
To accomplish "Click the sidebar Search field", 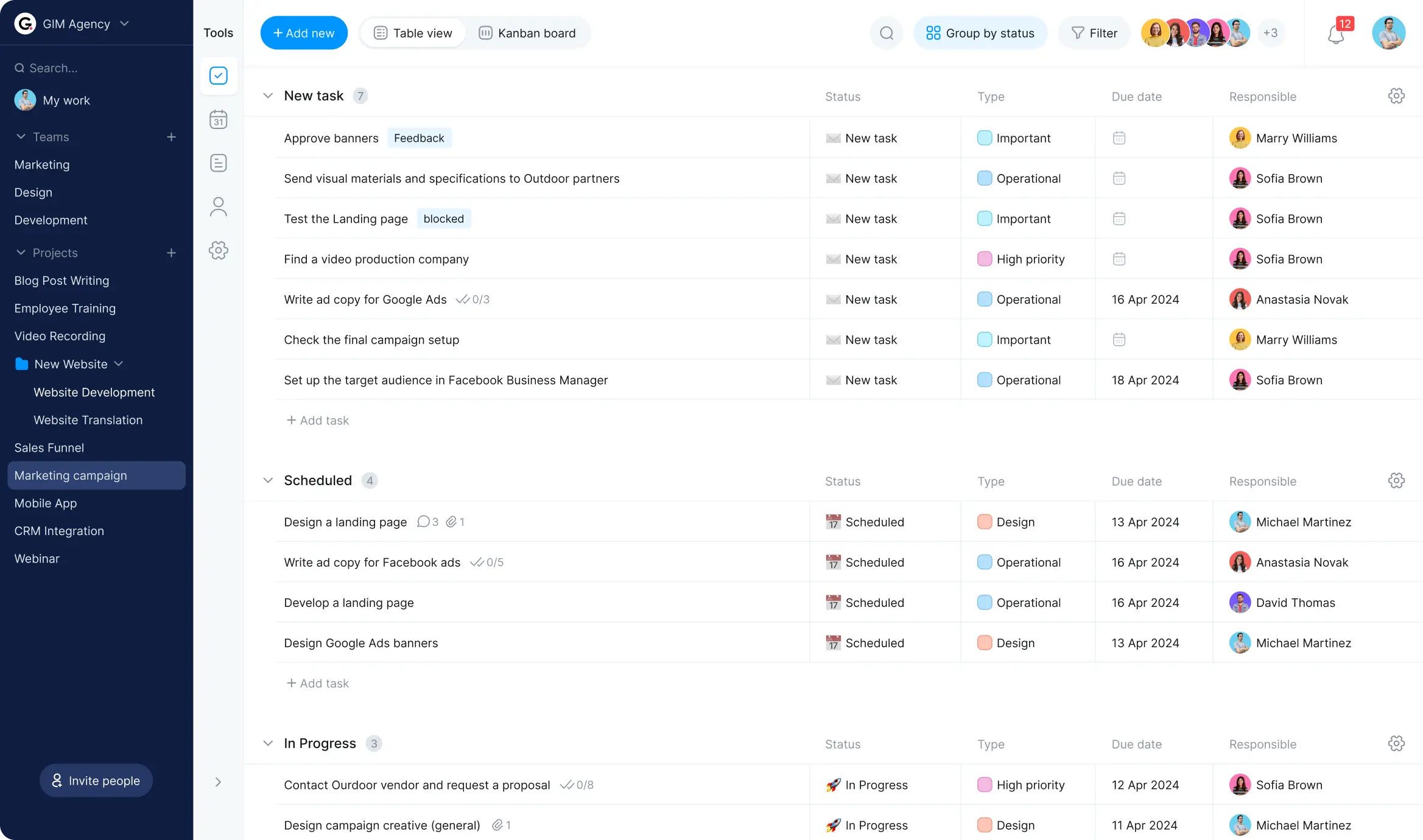I will pos(96,68).
